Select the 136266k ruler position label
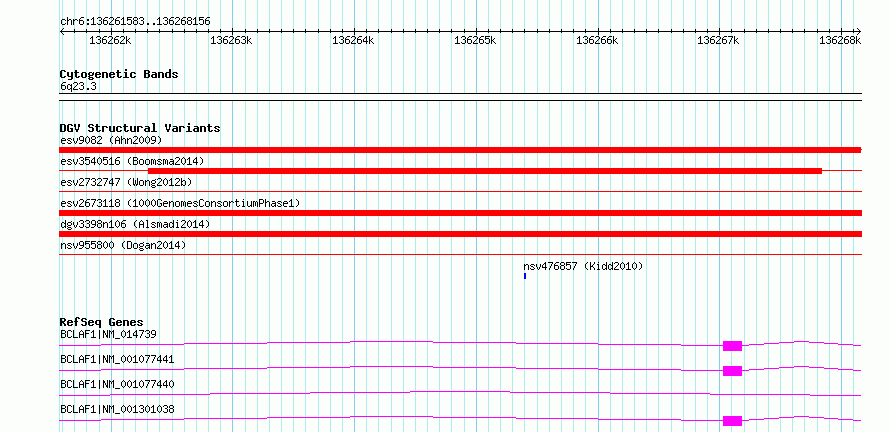This screenshot has height=432, width=890. (598, 40)
